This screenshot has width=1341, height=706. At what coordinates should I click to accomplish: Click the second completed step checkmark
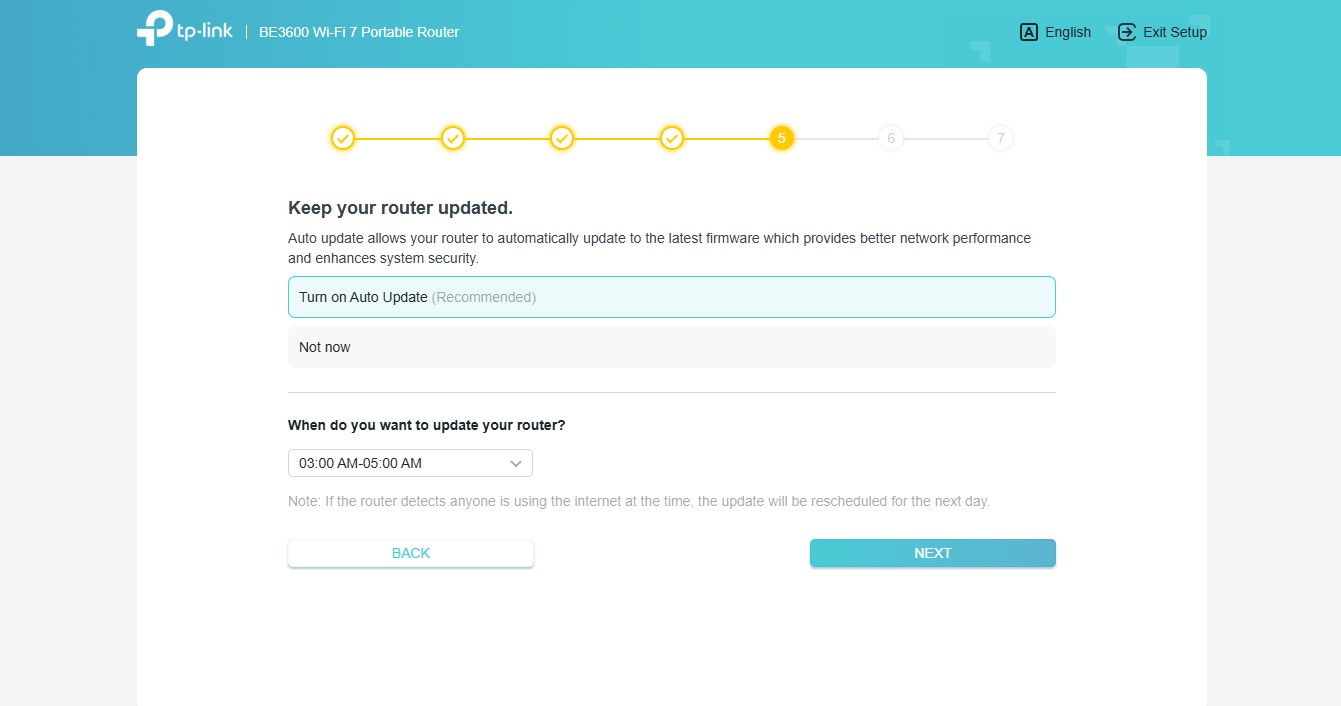tap(453, 138)
